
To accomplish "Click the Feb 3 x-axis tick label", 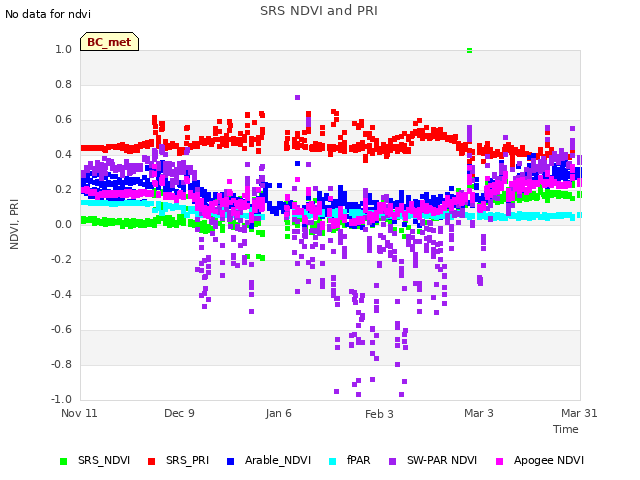I will pyautogui.click(x=379, y=414).
